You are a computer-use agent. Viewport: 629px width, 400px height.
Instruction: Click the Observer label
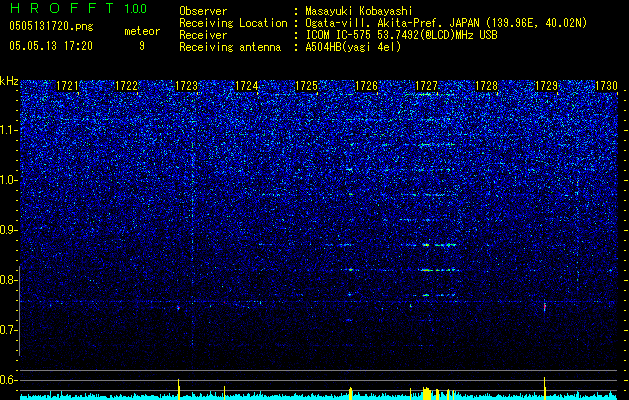click(203, 11)
